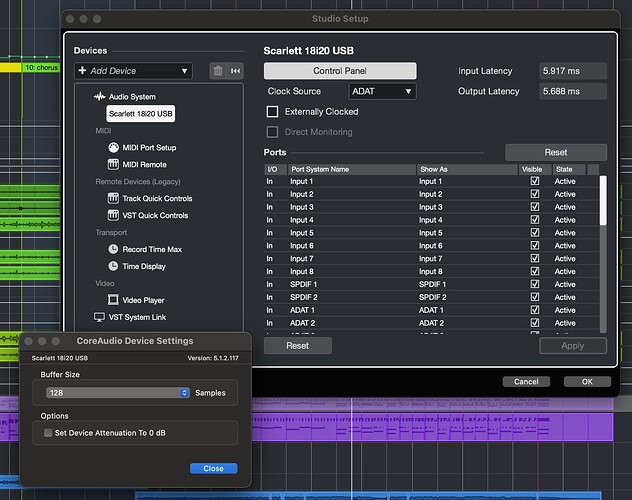Click the Port System Name column header
Image resolution: width=632 pixels, height=500 pixels.
(x=352, y=169)
